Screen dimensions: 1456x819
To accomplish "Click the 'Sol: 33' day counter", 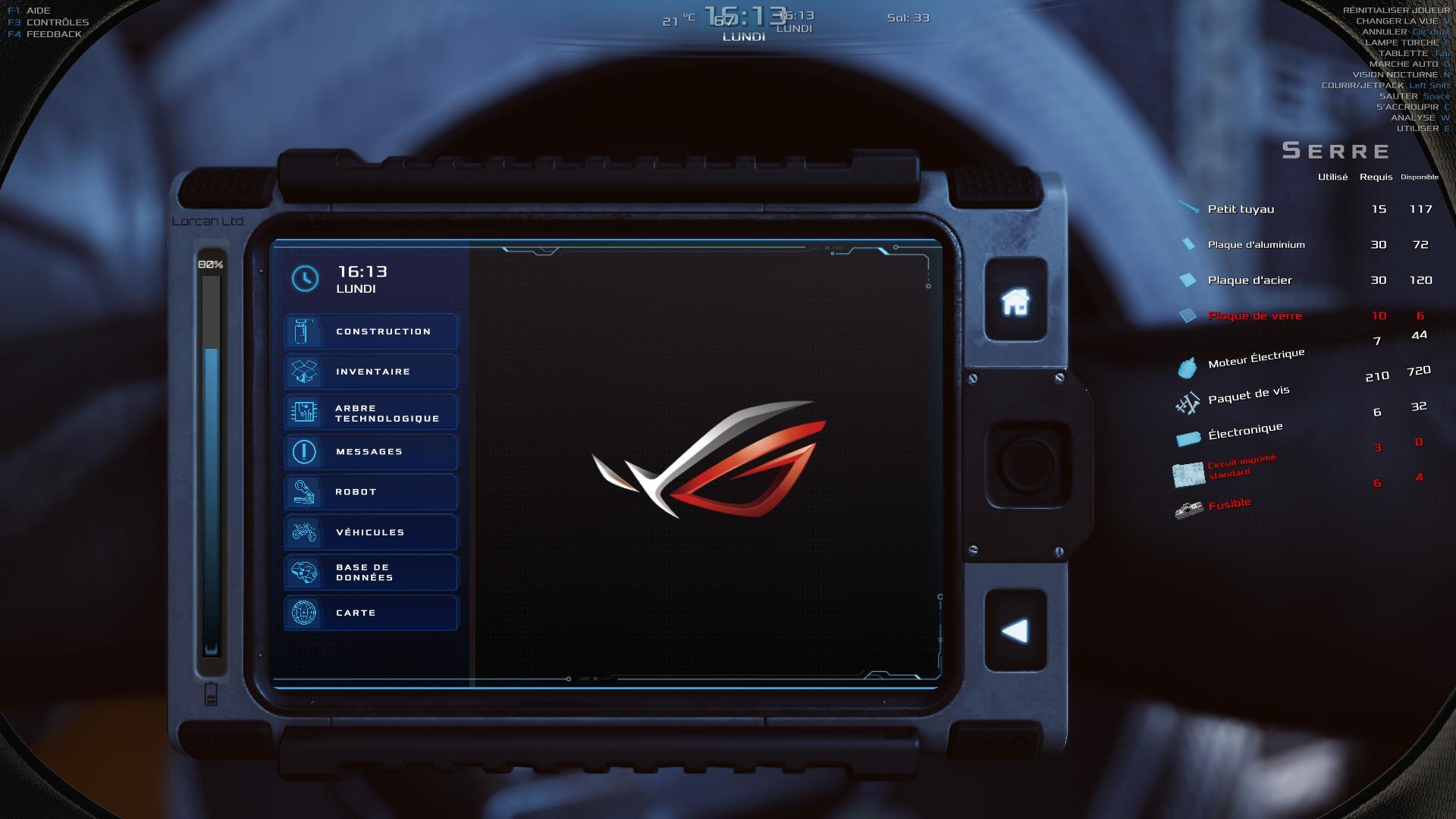I will tap(908, 17).
